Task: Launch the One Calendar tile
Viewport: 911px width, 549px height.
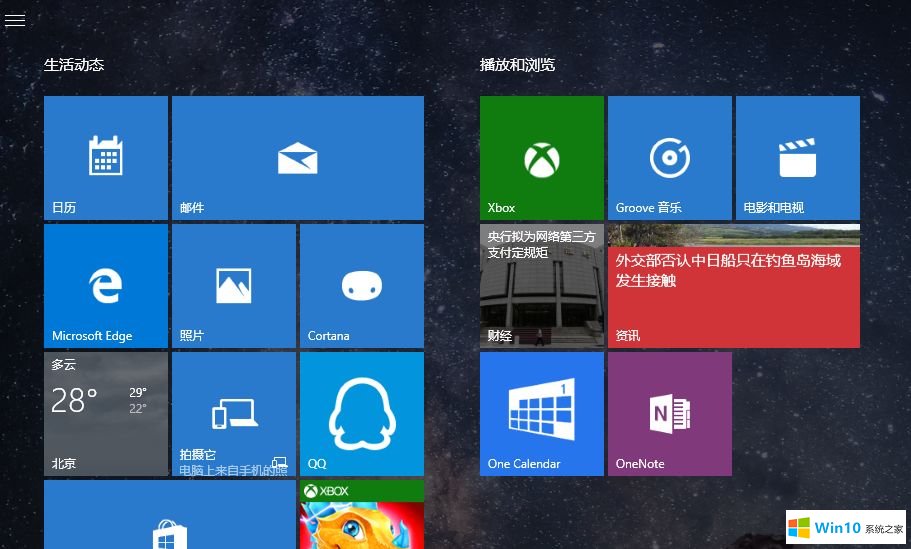Action: tap(541, 414)
